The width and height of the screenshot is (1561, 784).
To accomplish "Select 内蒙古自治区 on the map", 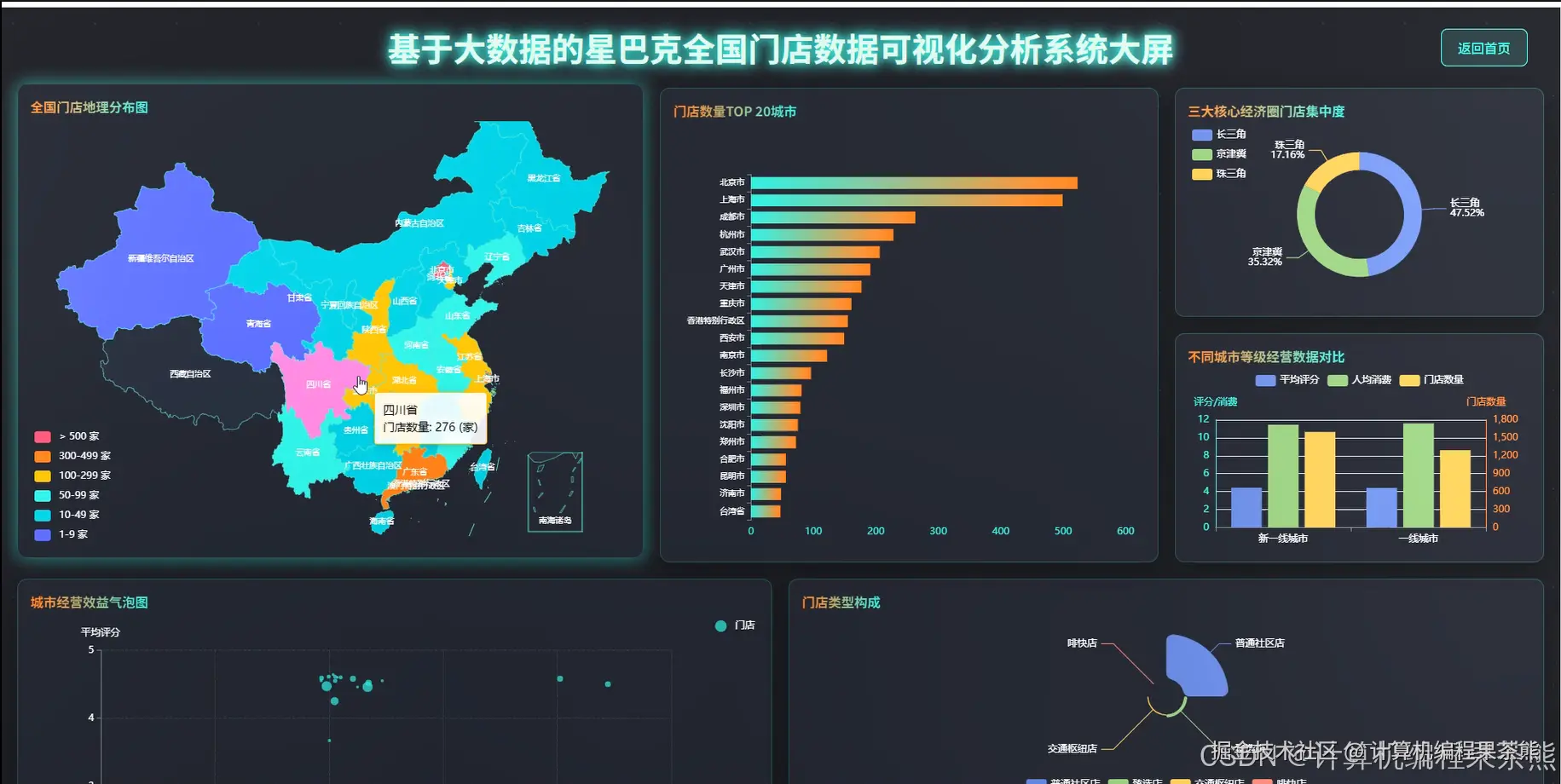I will pos(419,223).
